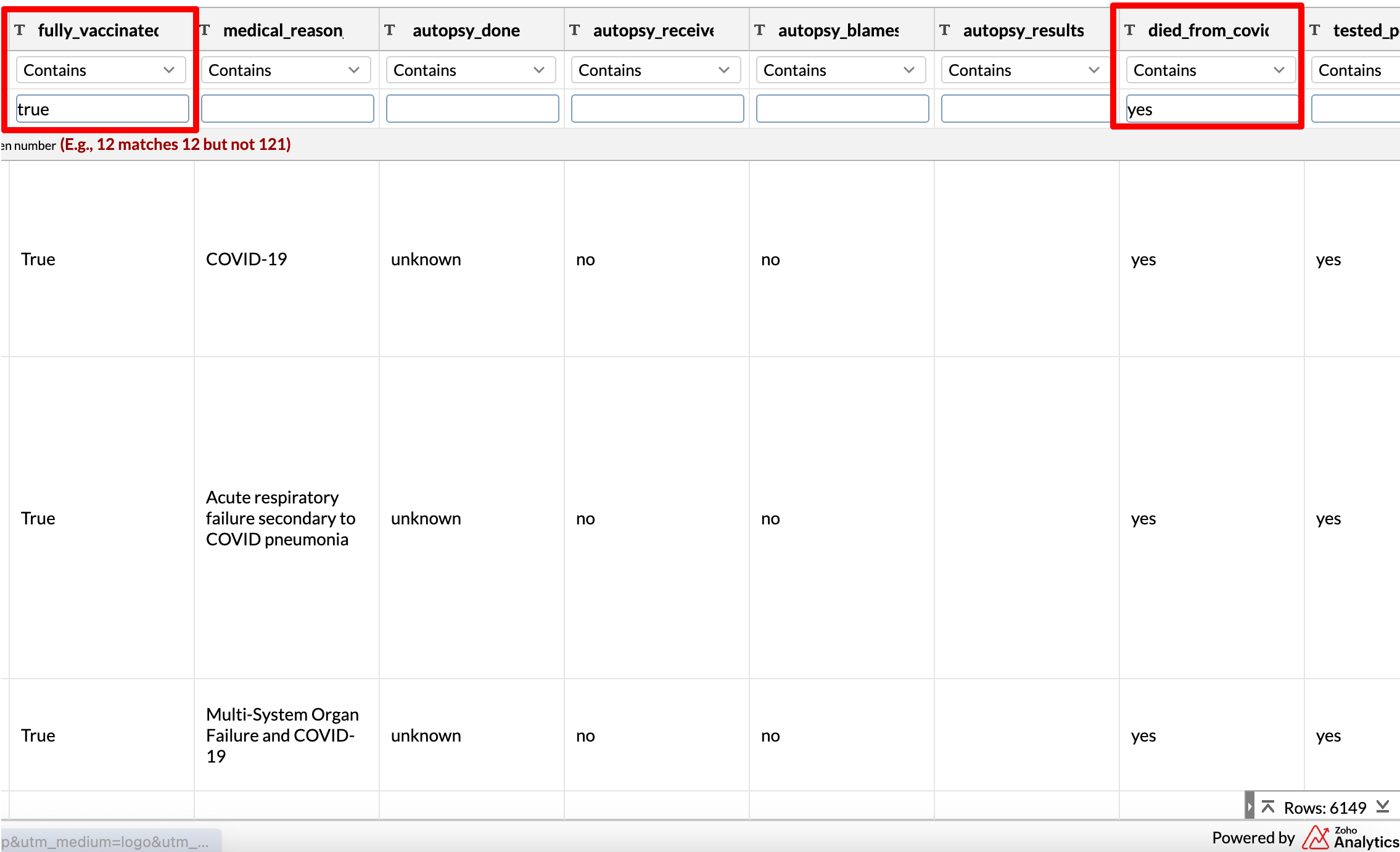Image resolution: width=1400 pixels, height=852 pixels.
Task: Click text-type icon of the autopsy_results column
Action: click(945, 30)
